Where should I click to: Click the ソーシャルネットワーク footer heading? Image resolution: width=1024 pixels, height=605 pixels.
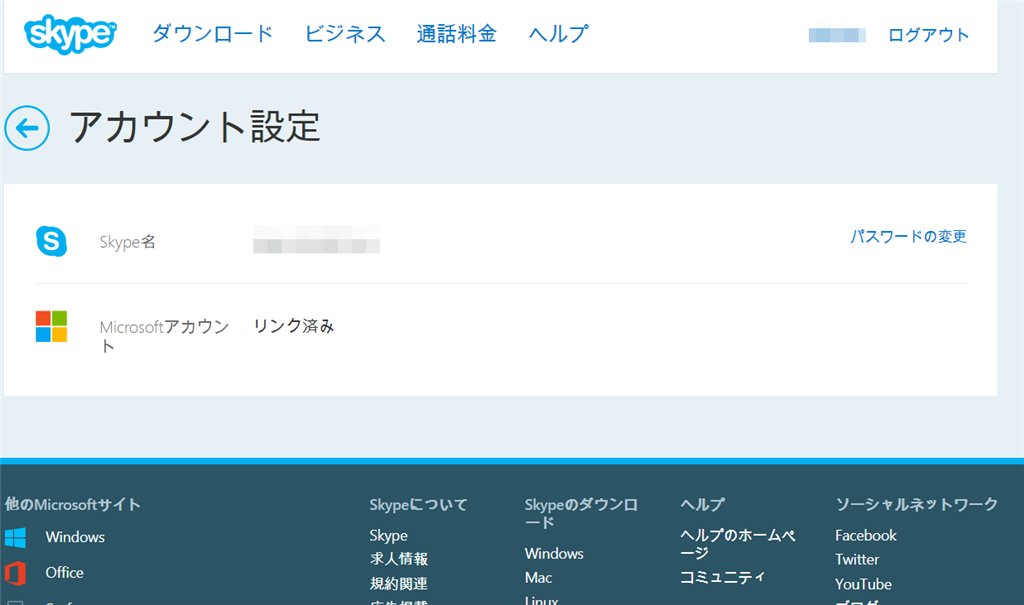point(917,504)
